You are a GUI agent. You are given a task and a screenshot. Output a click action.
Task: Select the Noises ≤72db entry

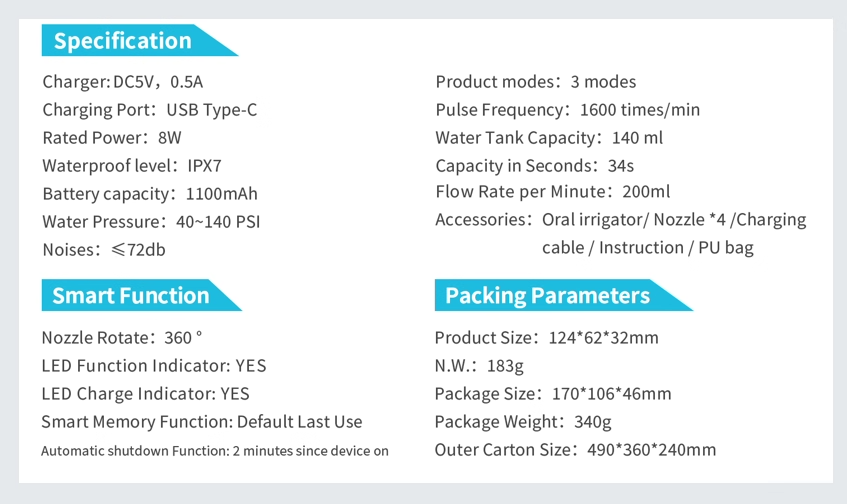coord(104,250)
